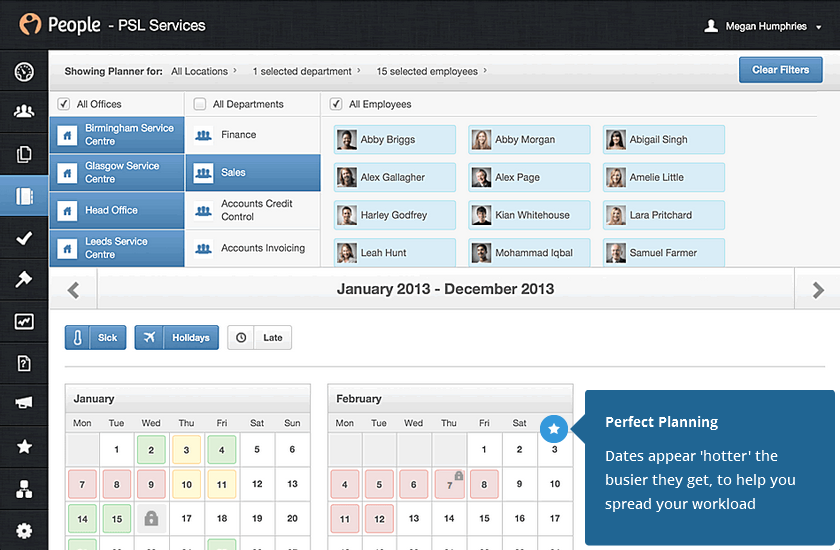Viewport: 840px width, 550px height.
Task: Click February 15 in the calendar
Action: (484, 518)
